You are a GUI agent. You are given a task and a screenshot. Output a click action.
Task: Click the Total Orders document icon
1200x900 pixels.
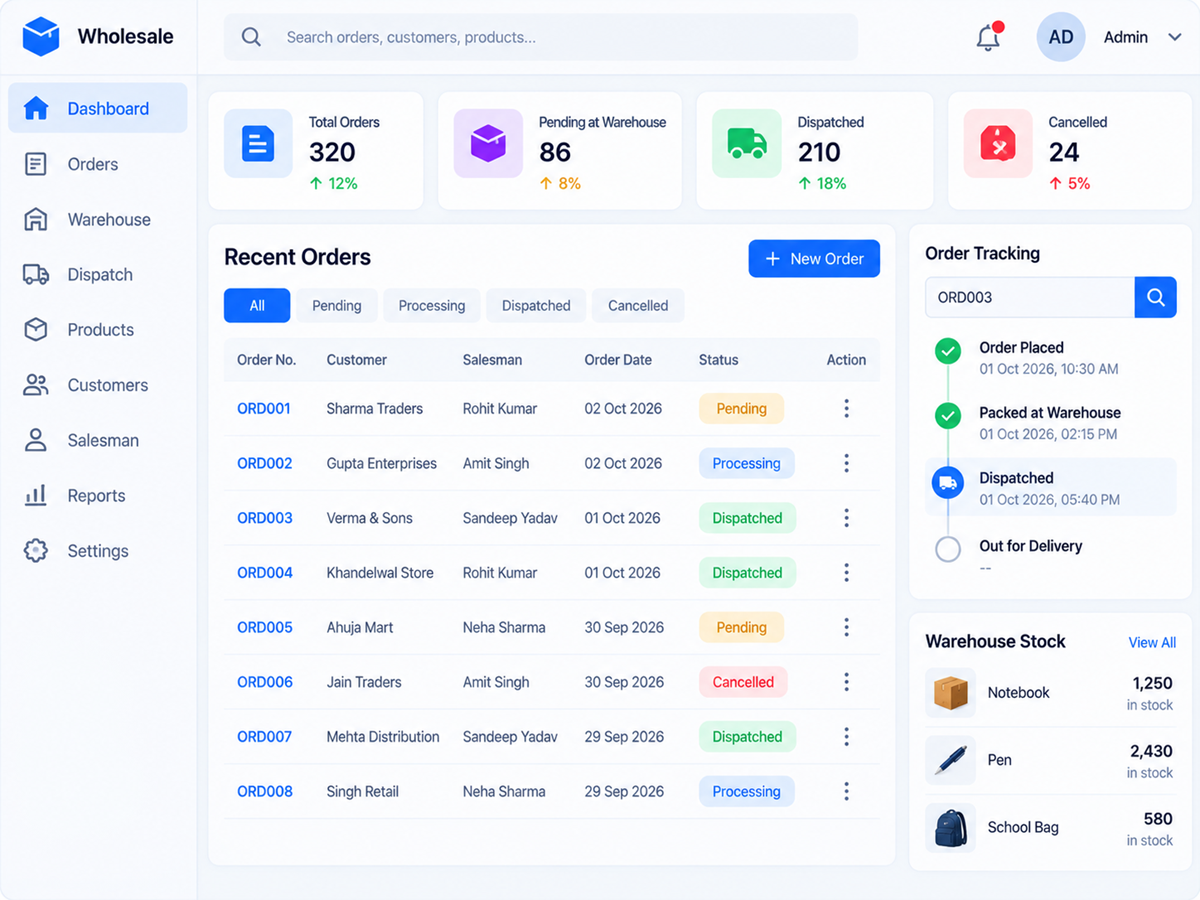(258, 144)
